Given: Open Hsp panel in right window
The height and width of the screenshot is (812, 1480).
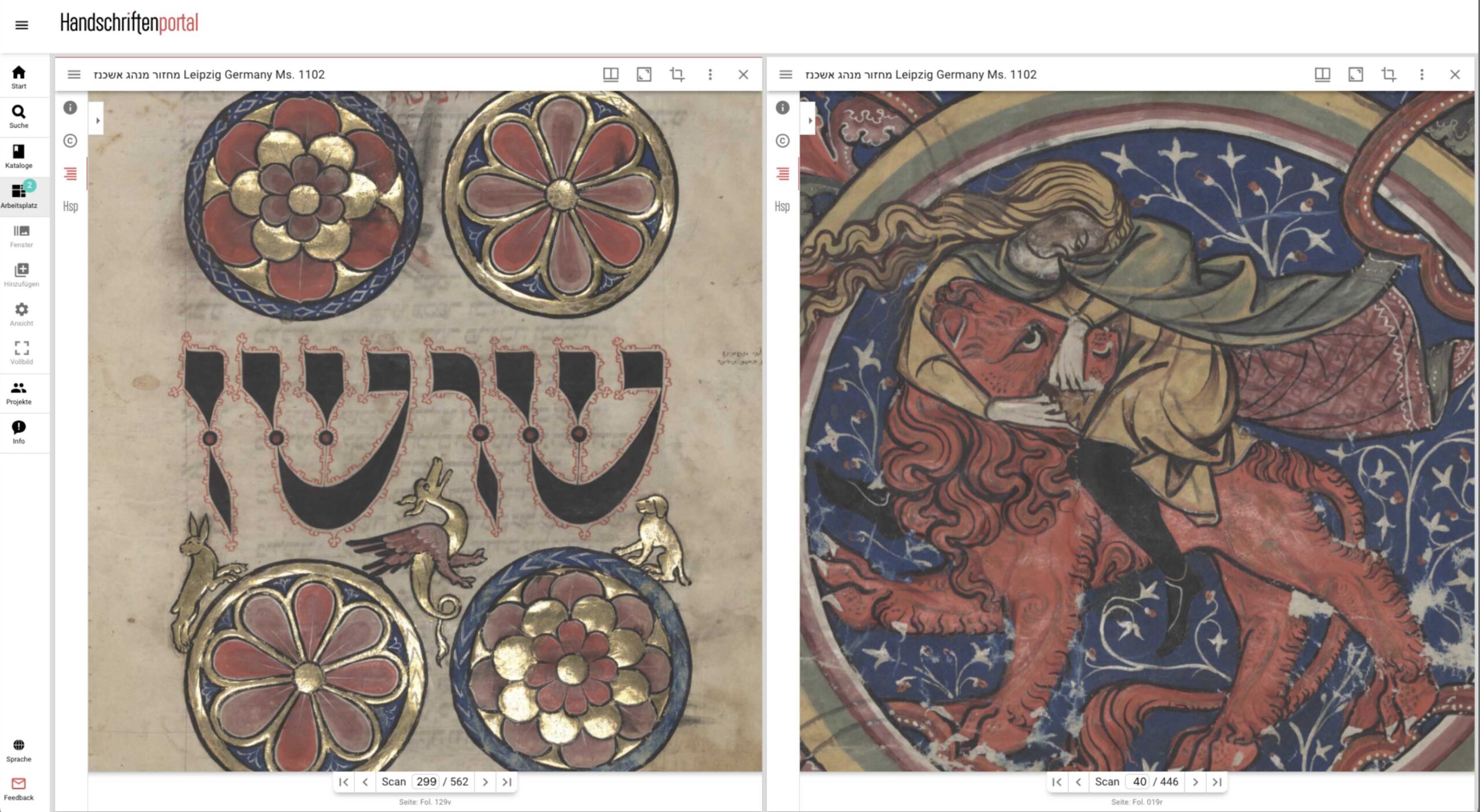Looking at the screenshot, I should click(x=782, y=206).
